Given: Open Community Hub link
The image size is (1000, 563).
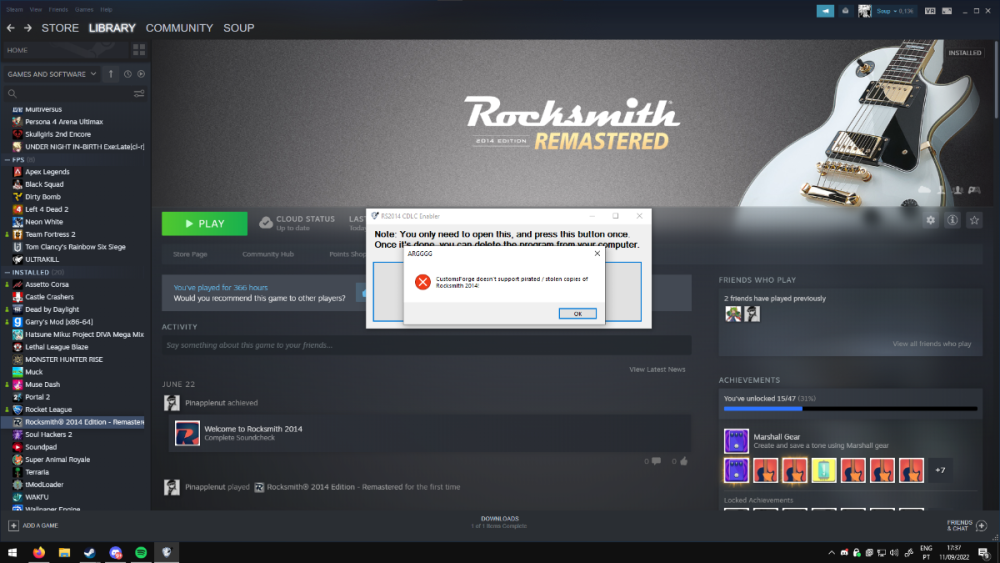Looking at the screenshot, I should tap(268, 254).
